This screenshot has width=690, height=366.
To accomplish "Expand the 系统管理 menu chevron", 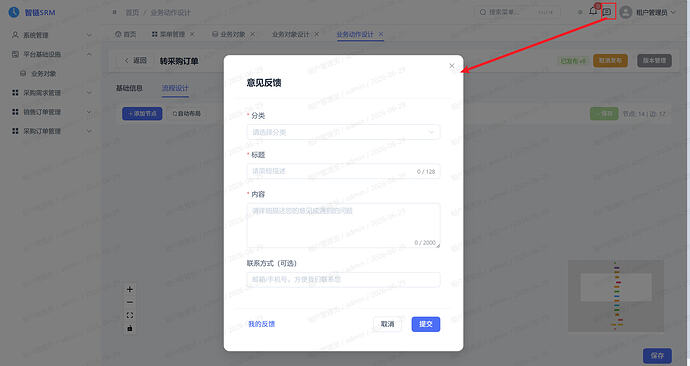I will (89, 35).
